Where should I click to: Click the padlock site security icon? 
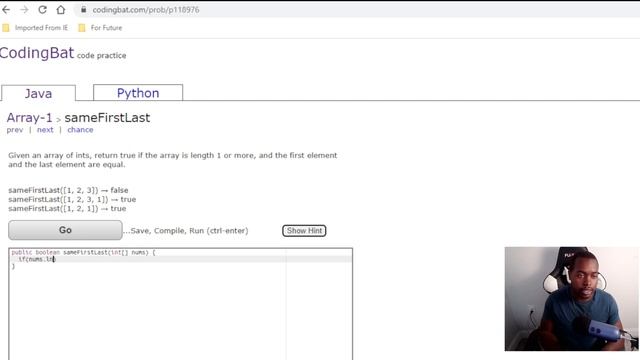[84, 10]
